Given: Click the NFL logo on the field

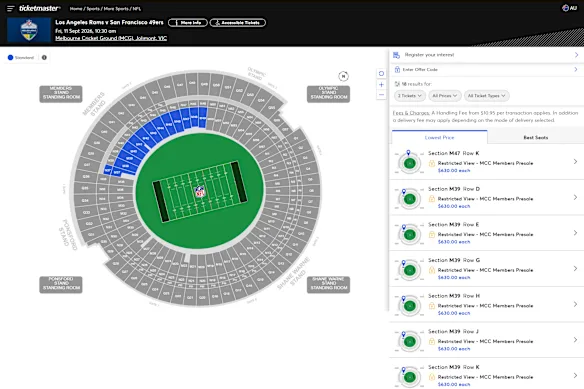Looking at the screenshot, I should coord(200,192).
